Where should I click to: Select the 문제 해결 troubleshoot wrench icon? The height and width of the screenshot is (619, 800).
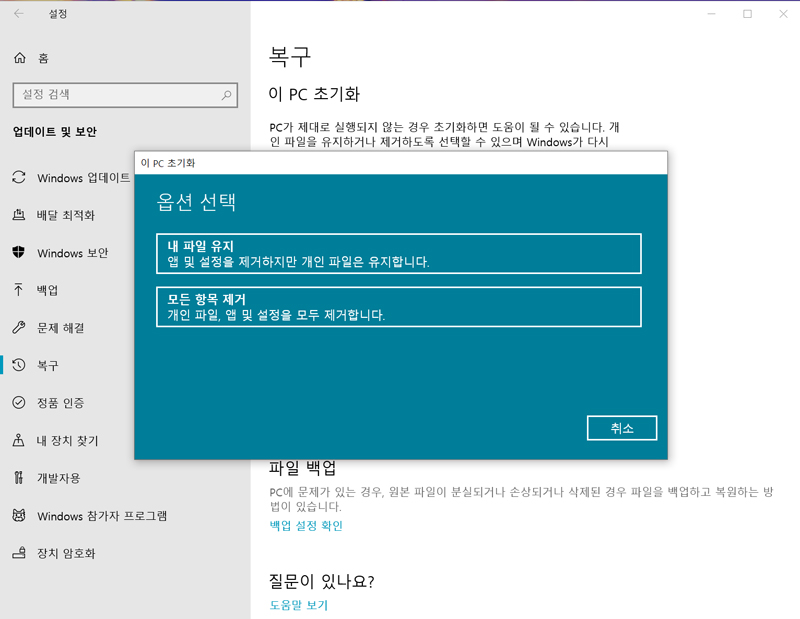[x=17, y=327]
